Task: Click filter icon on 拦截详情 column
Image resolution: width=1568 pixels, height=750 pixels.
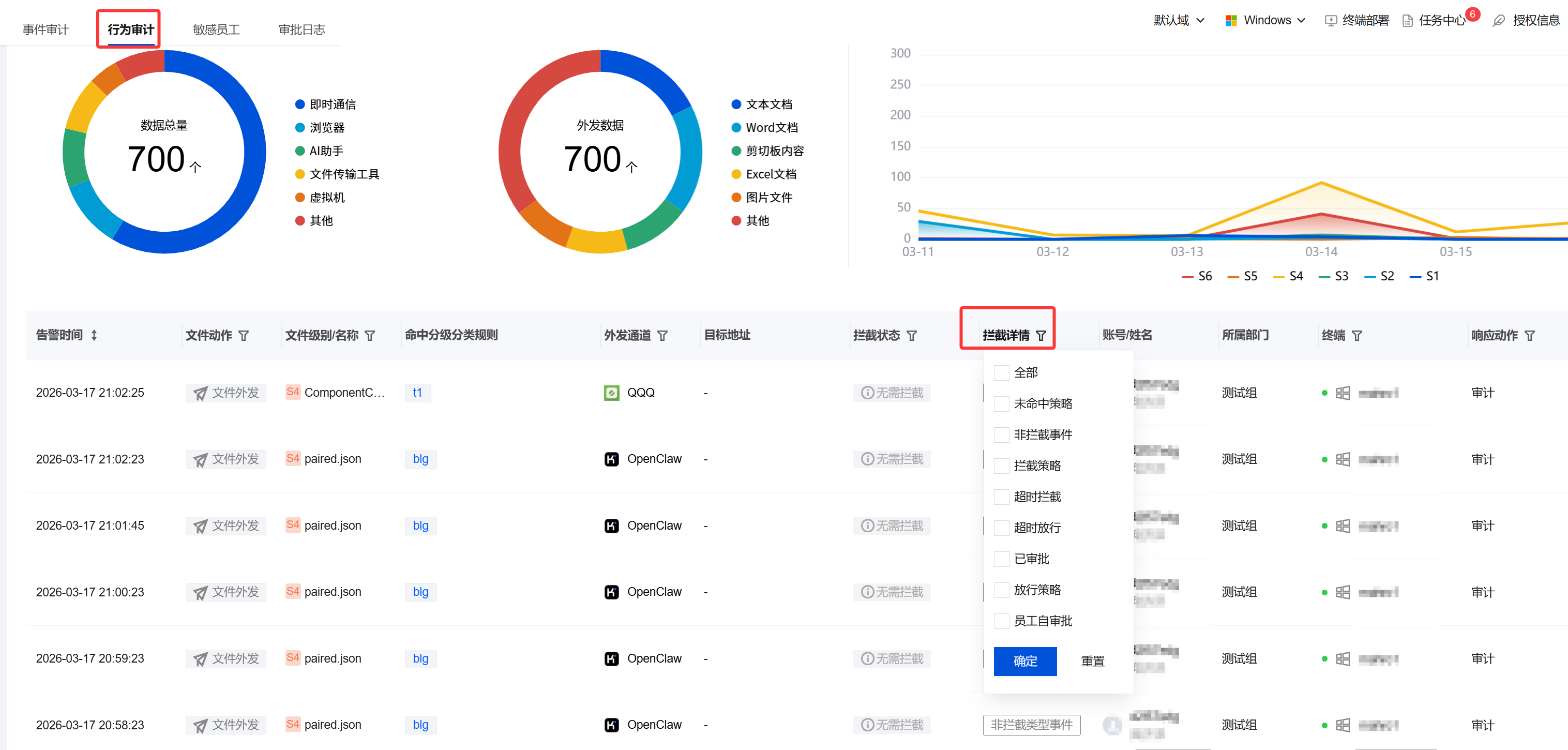Action: pos(1041,335)
